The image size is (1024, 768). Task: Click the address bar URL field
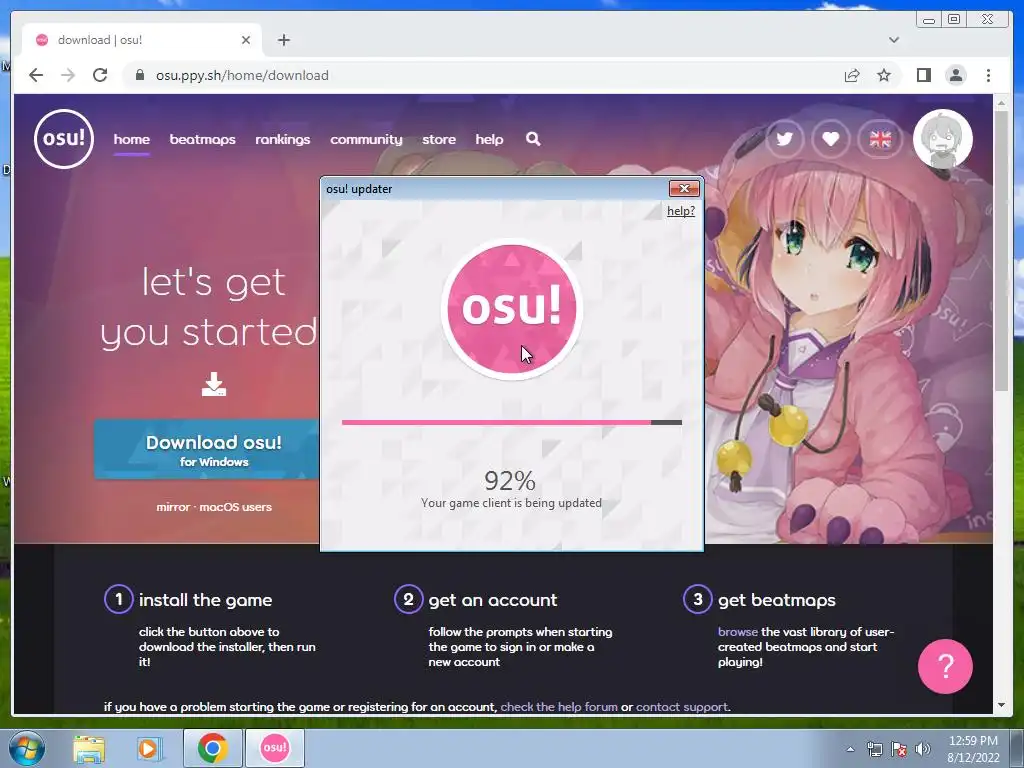(483, 75)
